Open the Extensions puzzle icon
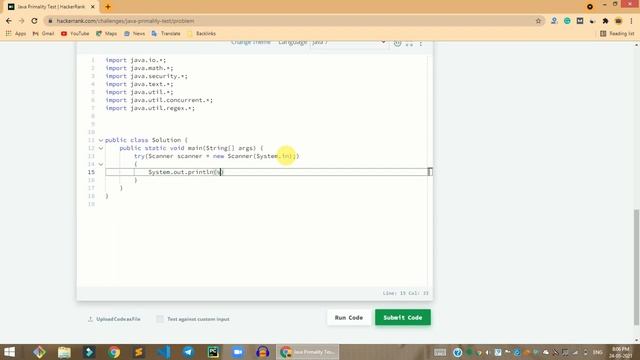Viewport: 640px width, 360px height. [605, 21]
